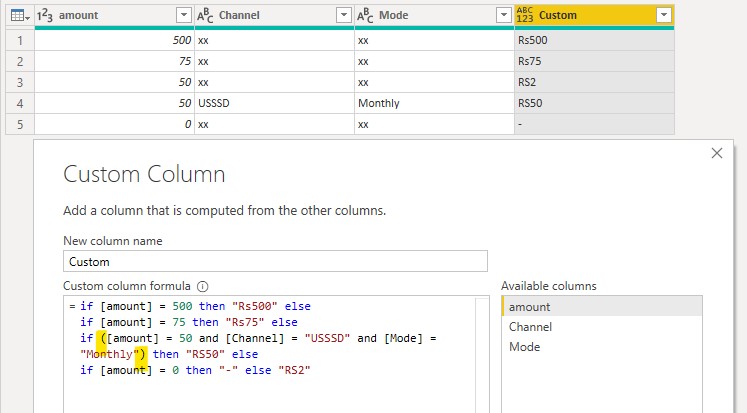The height and width of the screenshot is (413, 747).
Task: Click the USSSD cell in Channel column
Action: click(x=274, y=103)
